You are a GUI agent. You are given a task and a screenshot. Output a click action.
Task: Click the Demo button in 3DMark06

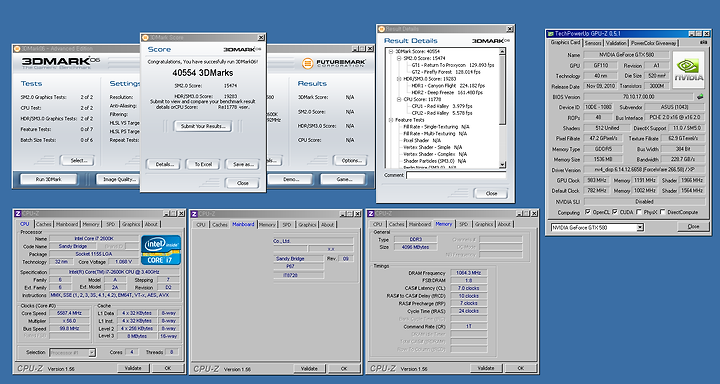point(290,179)
